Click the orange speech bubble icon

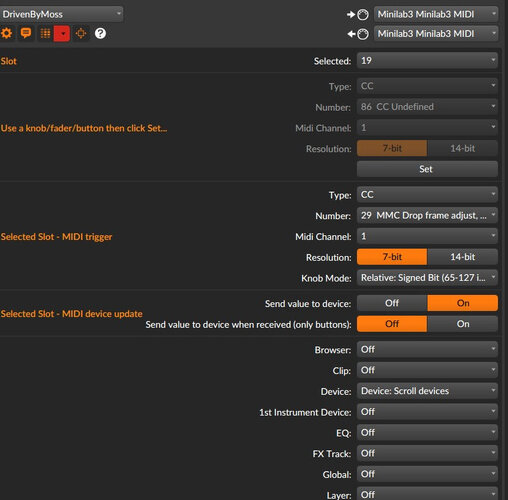26,33
